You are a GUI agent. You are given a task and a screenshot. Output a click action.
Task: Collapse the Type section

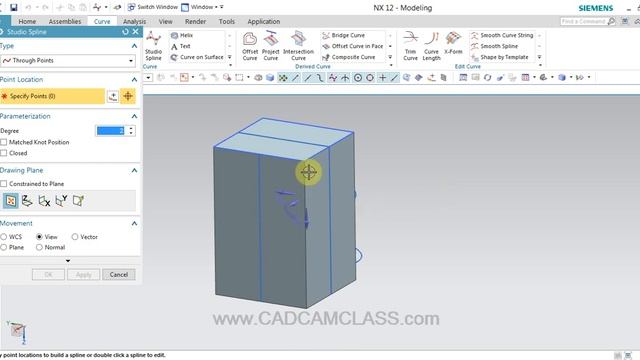[x=134, y=46]
